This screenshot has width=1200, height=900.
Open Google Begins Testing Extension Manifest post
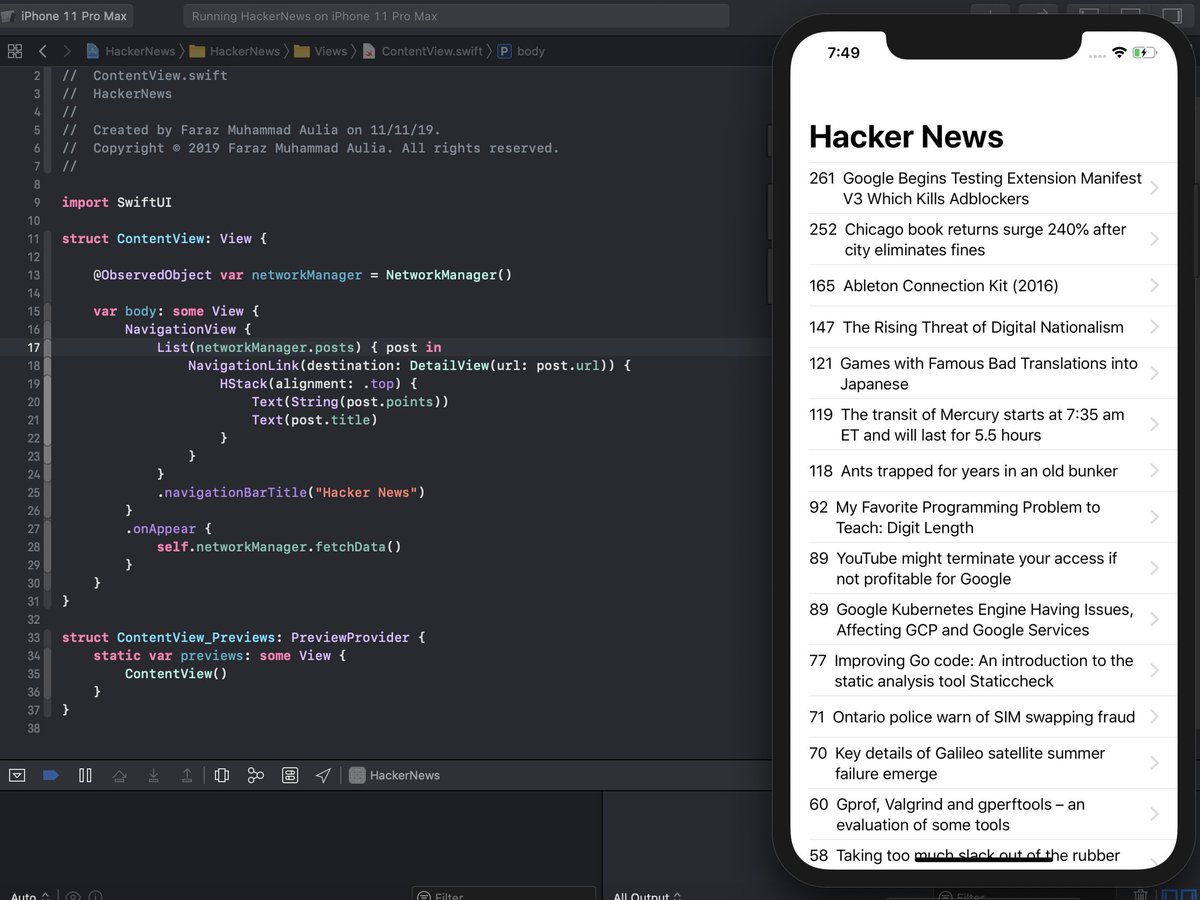(x=983, y=188)
